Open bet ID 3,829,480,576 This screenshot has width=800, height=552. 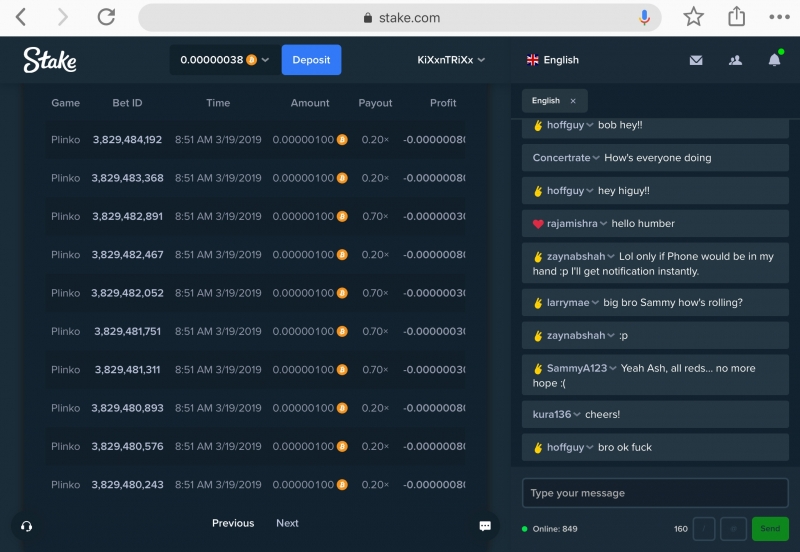127,446
